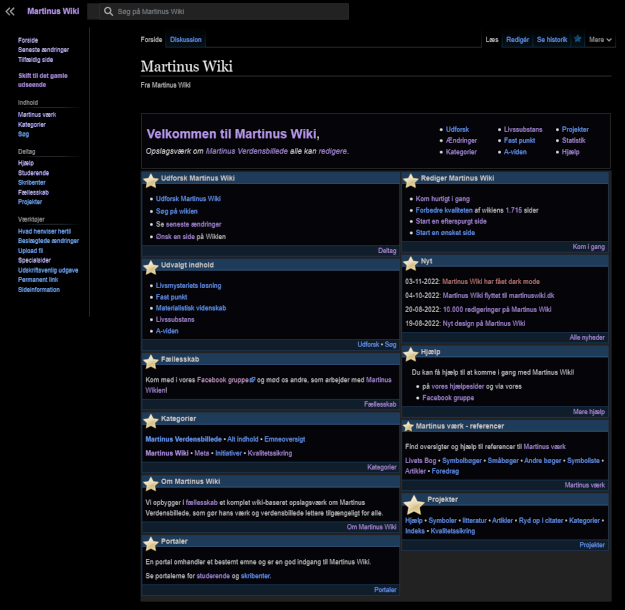The height and width of the screenshot is (610, 625).
Task: Open Livsmysteriets løsning article
Action: [189, 285]
